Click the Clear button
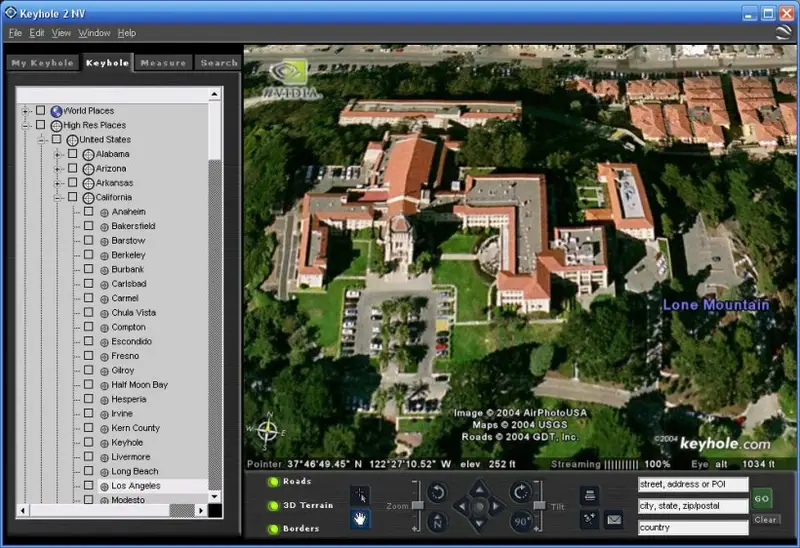The image size is (800, 548). (x=765, y=519)
